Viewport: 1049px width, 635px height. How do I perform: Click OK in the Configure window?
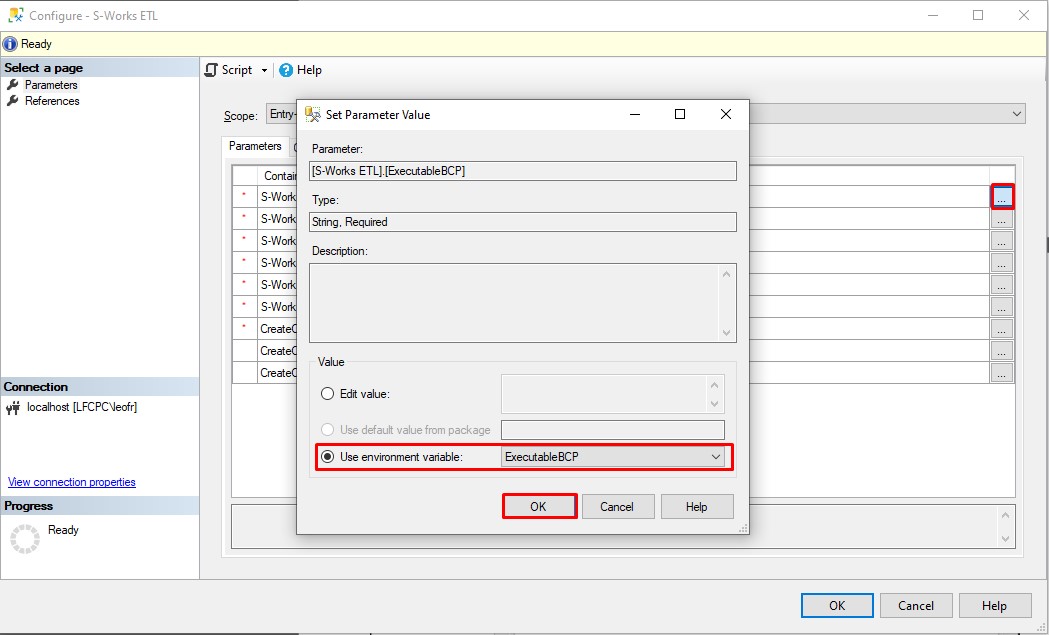[837, 606]
